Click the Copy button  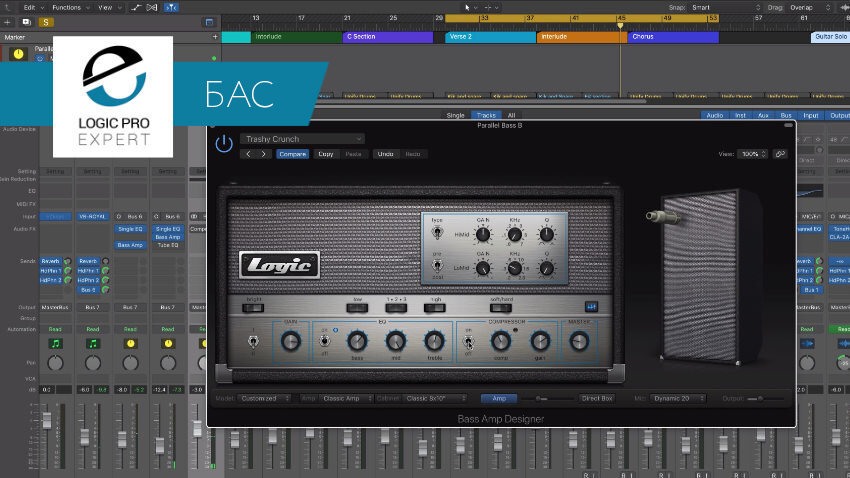click(x=325, y=154)
